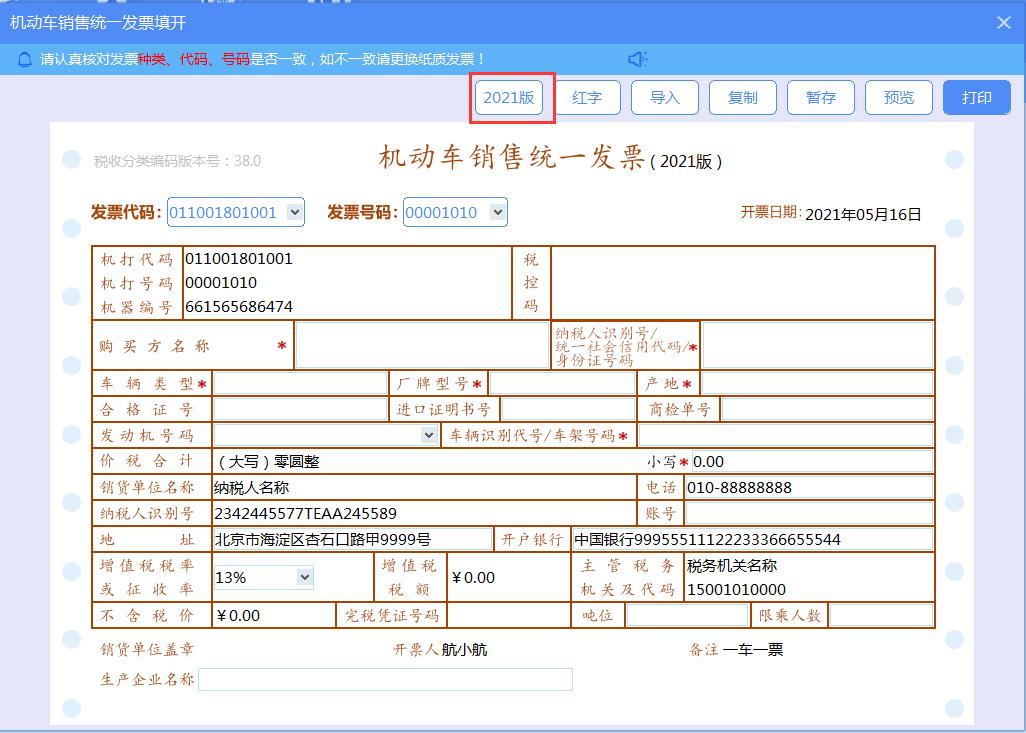
Task: Mute the alert sound with the speaker icon
Action: click(638, 58)
